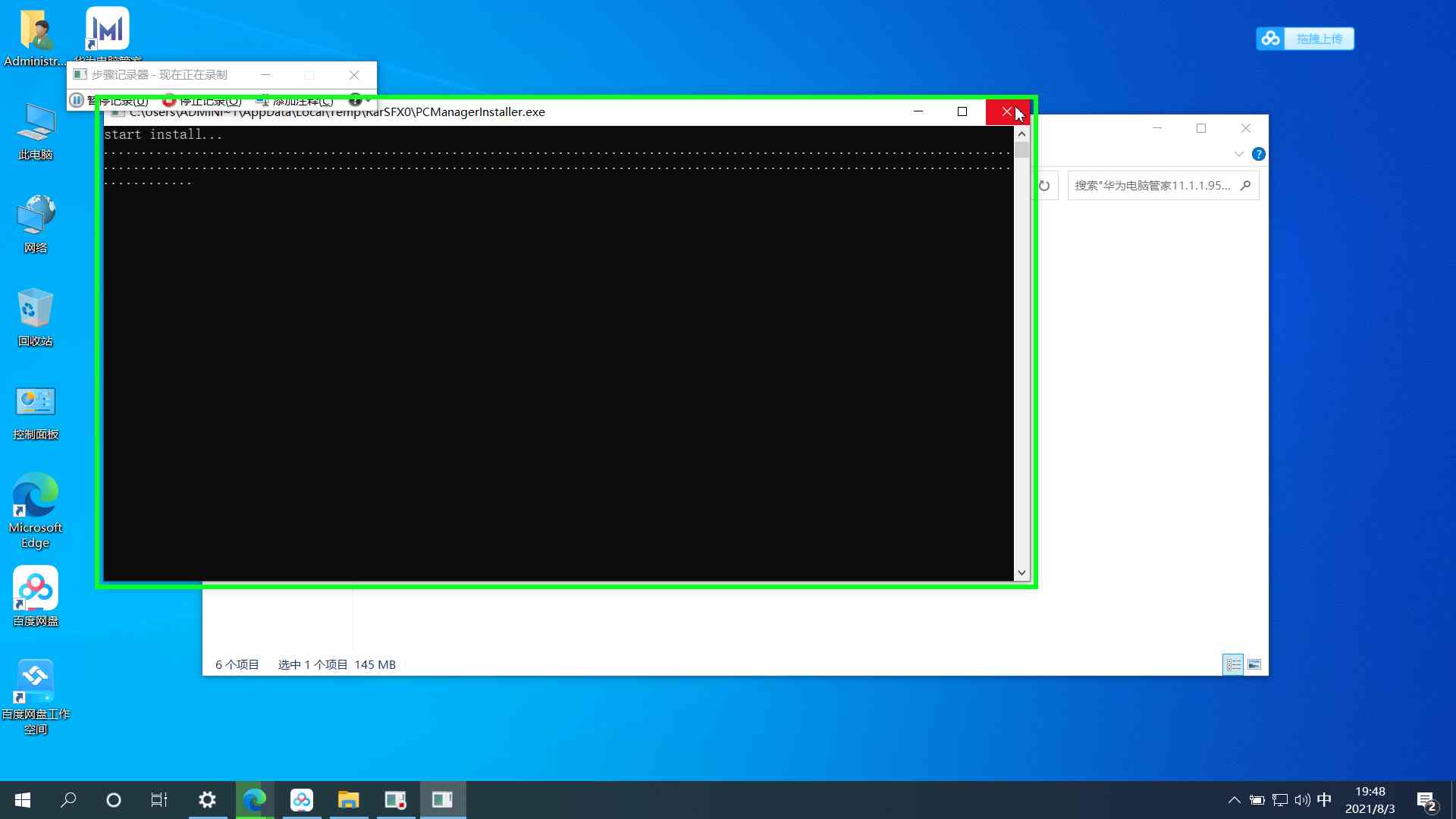Click the 搜索 华为电脑管家 search box
Image resolution: width=1456 pixels, height=819 pixels.
[x=1153, y=186]
